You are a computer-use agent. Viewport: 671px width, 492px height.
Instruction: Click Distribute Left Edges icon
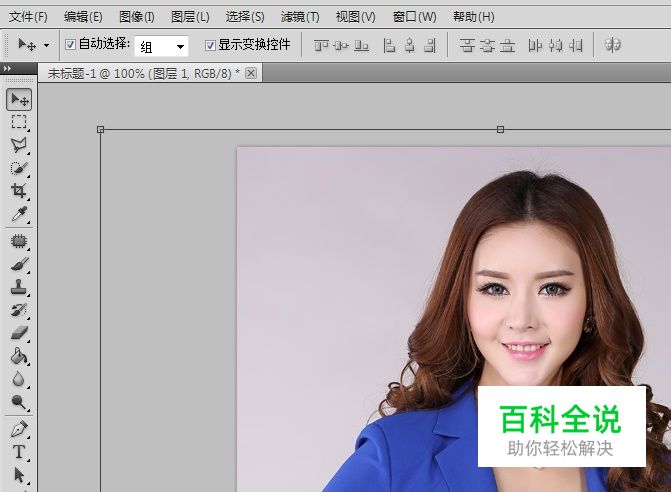point(535,45)
